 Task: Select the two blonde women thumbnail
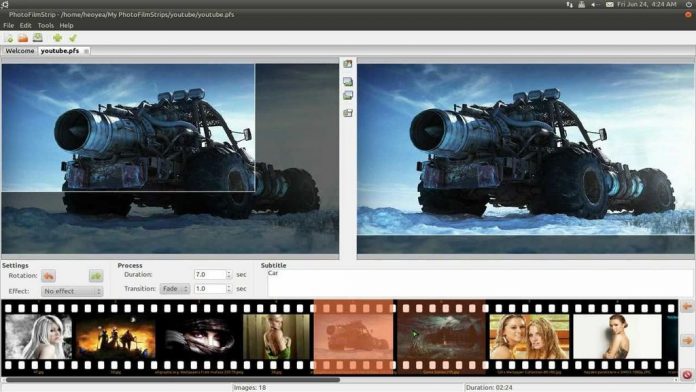529,337
